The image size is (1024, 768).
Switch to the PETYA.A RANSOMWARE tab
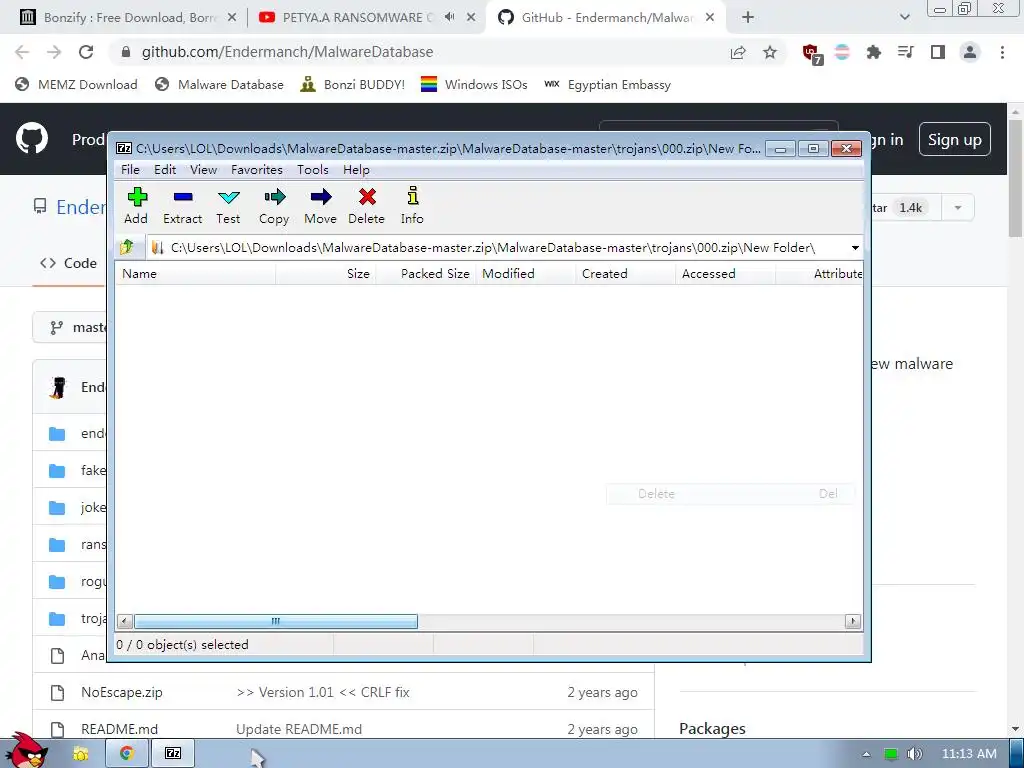[x=356, y=18]
